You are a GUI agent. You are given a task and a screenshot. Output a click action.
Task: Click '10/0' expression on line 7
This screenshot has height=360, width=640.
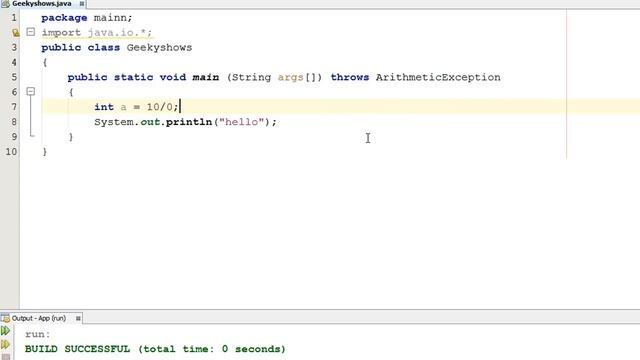(x=160, y=107)
